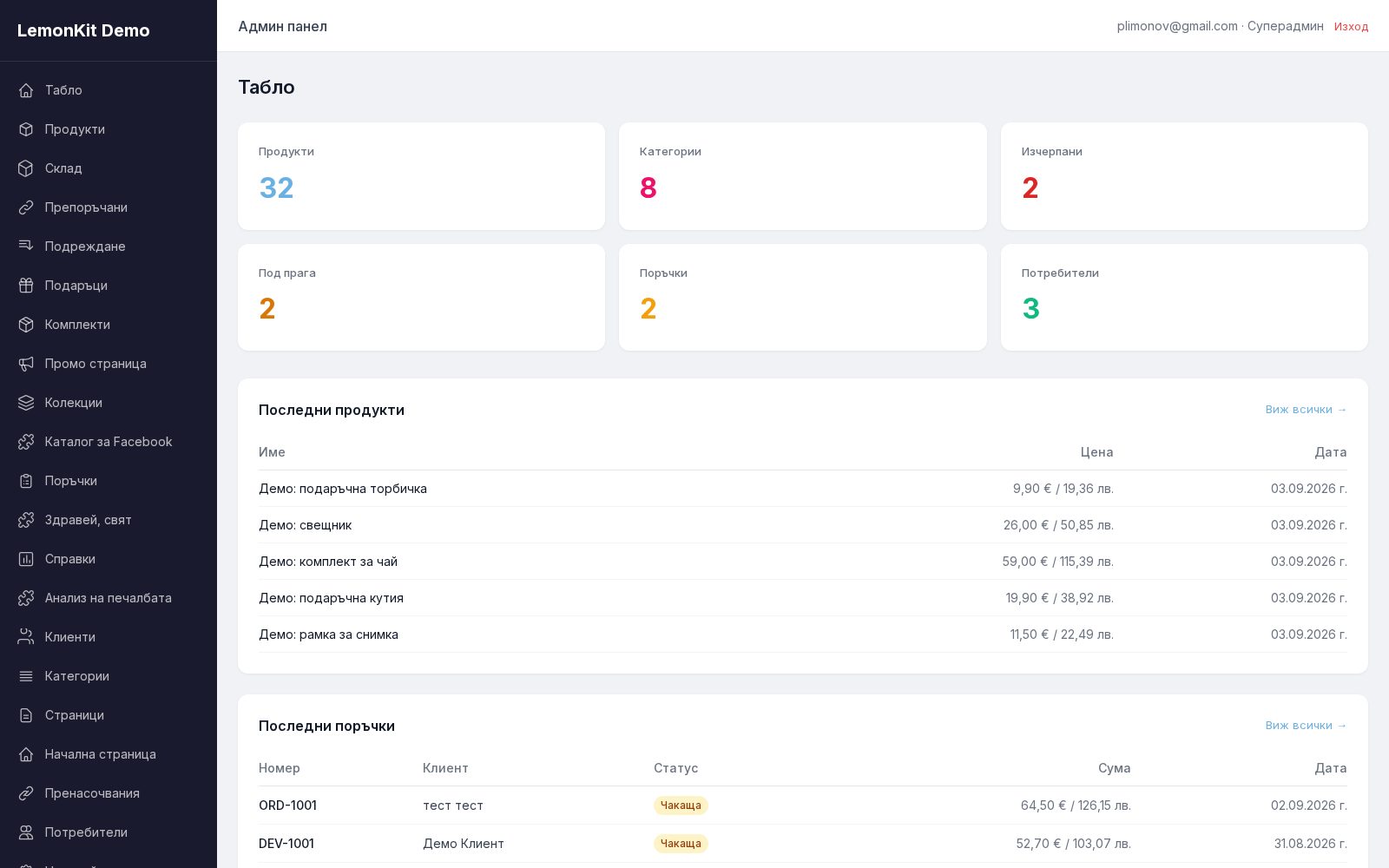
Task: Click the plimonov@gmail.com account text
Action: point(1177,26)
